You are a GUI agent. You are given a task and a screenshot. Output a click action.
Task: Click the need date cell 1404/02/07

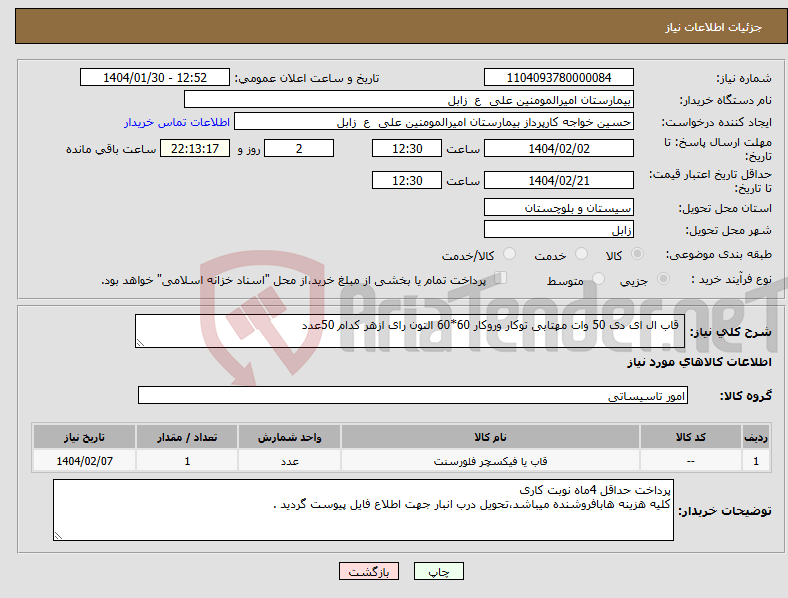tap(84, 461)
